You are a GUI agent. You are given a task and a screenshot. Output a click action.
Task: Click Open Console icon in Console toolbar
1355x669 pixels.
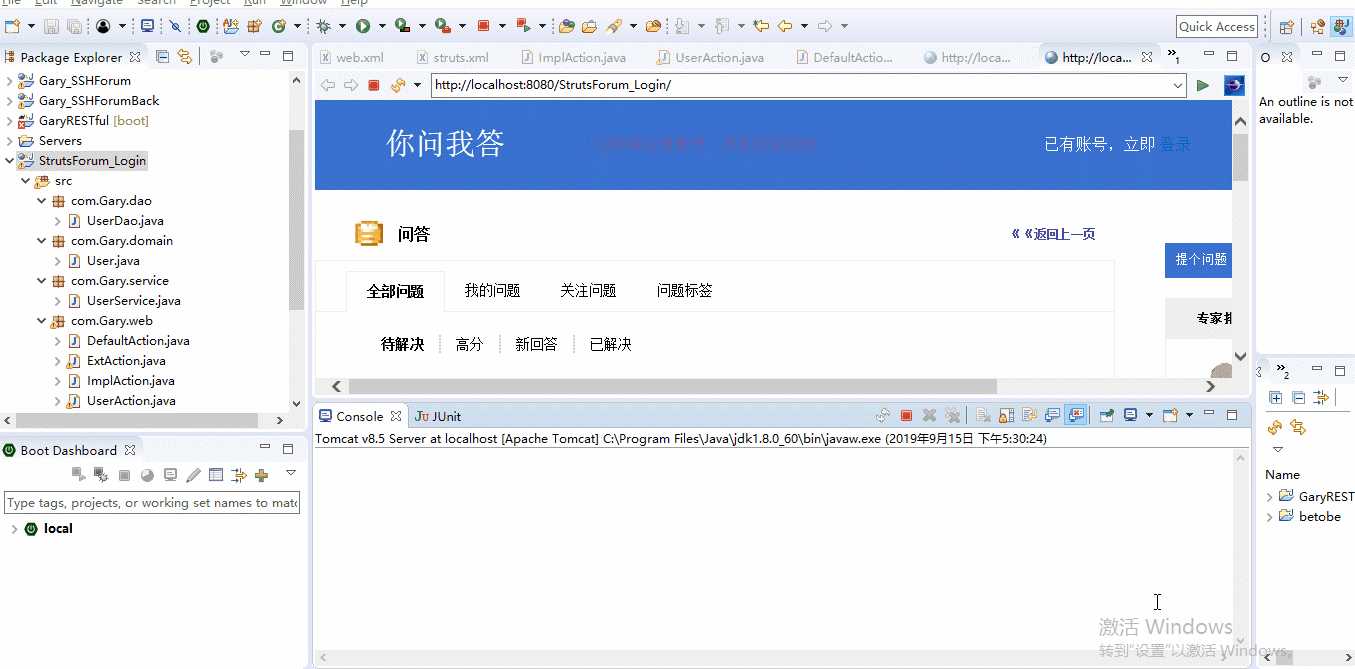tap(1170, 415)
